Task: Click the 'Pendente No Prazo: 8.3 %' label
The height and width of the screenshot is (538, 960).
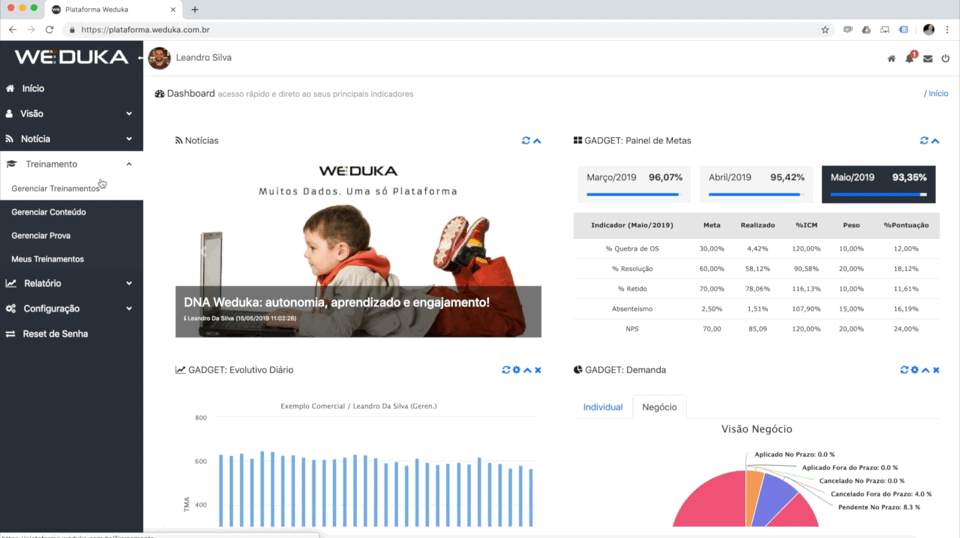Action: (879, 507)
